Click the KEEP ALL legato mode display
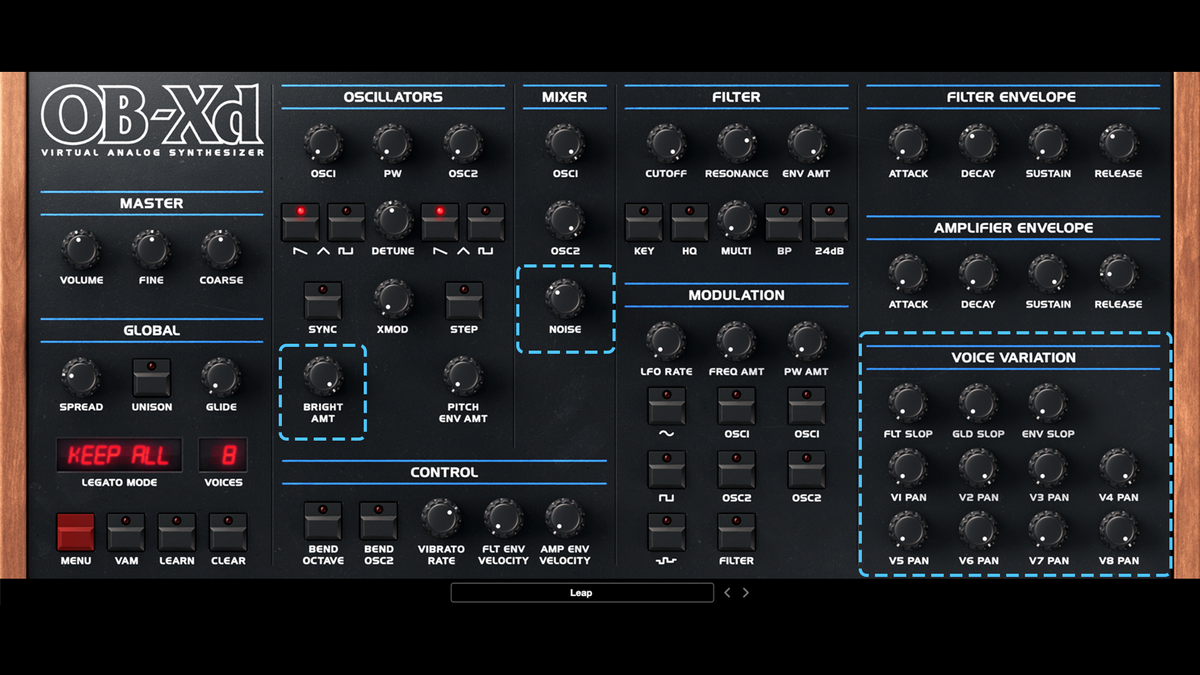Image resolution: width=1200 pixels, height=675 pixels. (119, 455)
